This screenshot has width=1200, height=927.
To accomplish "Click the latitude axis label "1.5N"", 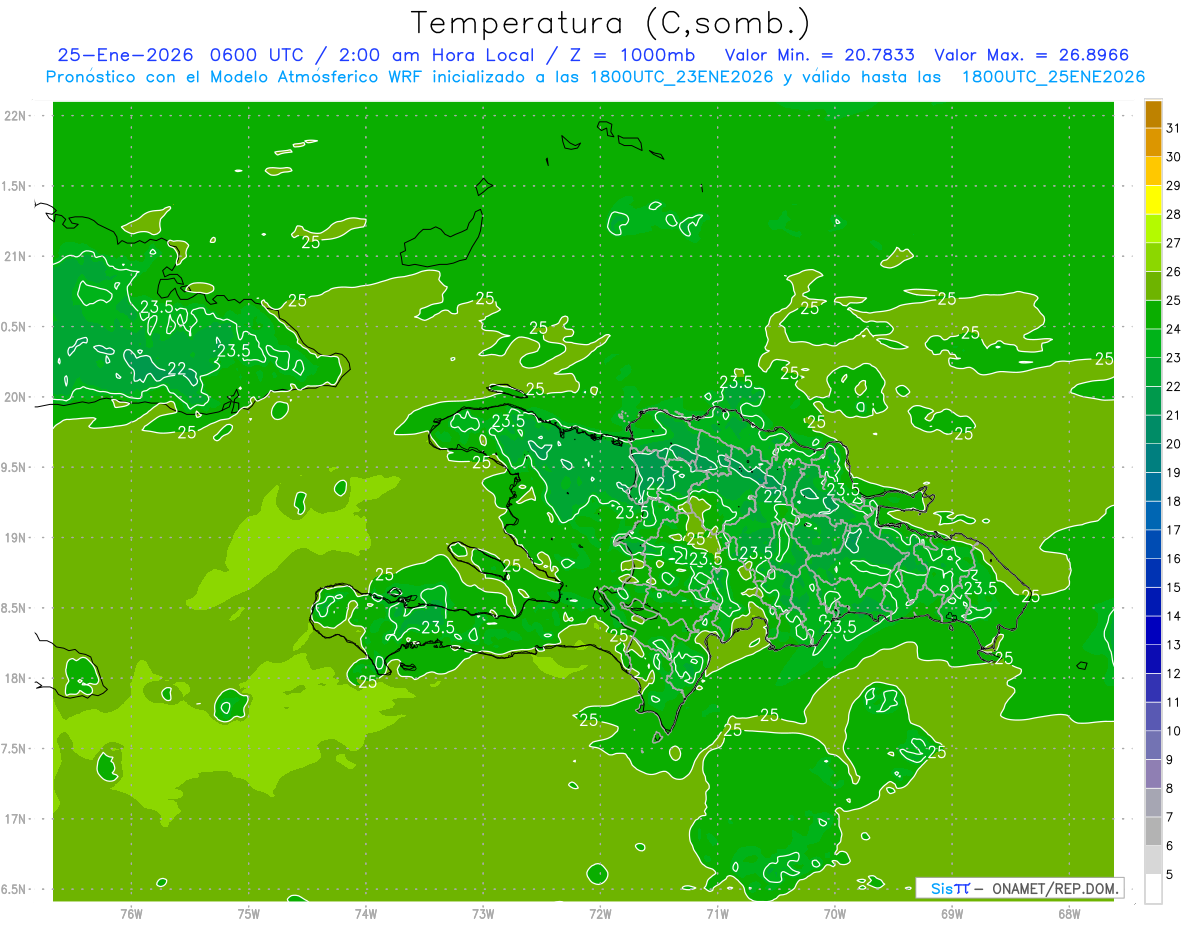I will (15, 186).
